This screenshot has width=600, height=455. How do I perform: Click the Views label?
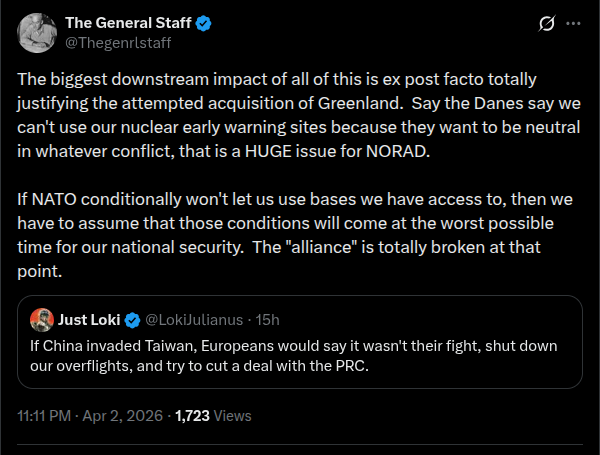pos(232,415)
